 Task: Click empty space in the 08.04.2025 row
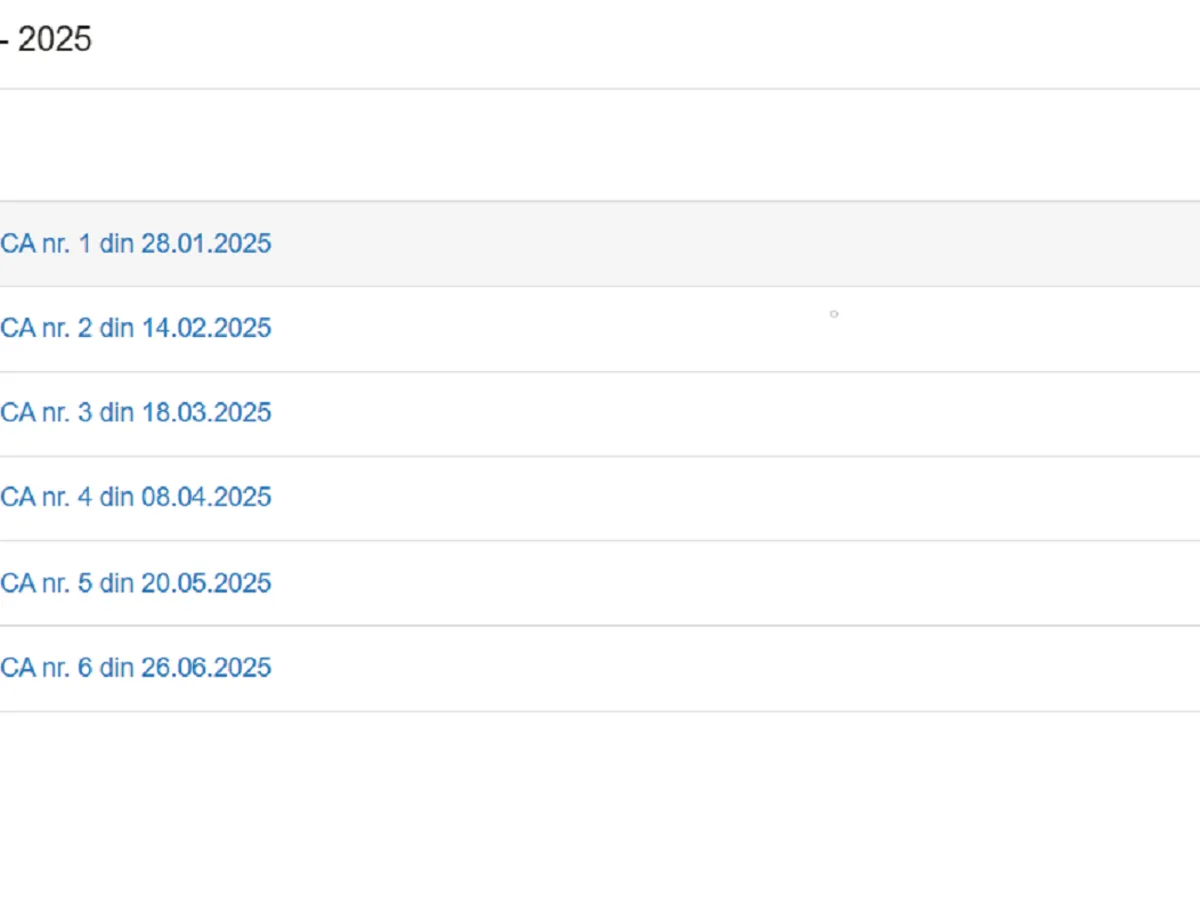(700, 497)
